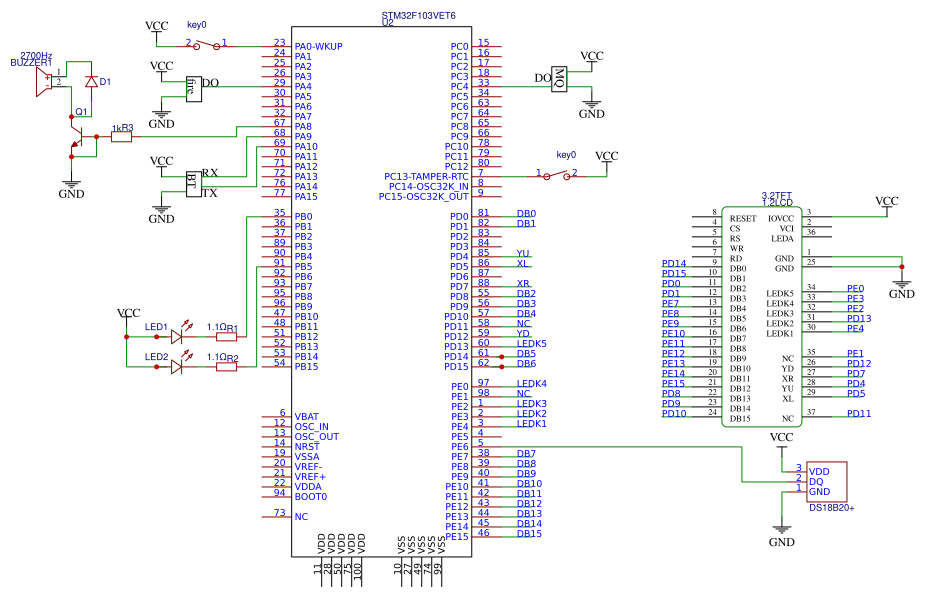Click the VCC symbol feeding LED1 and LED2
Screen dimensions: 925x599
tap(128, 316)
